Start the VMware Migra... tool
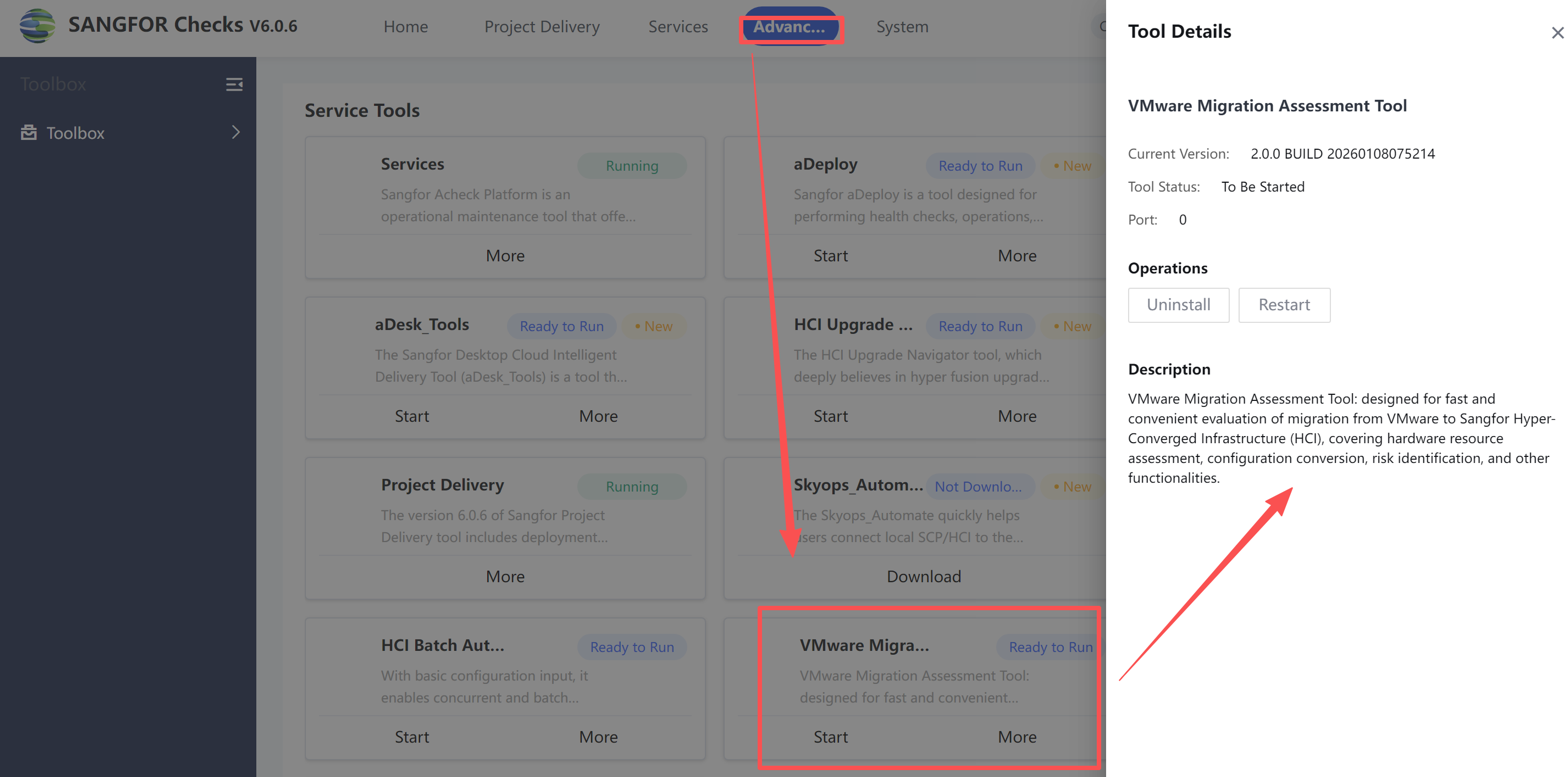Image resolution: width=1566 pixels, height=777 pixels. (830, 737)
